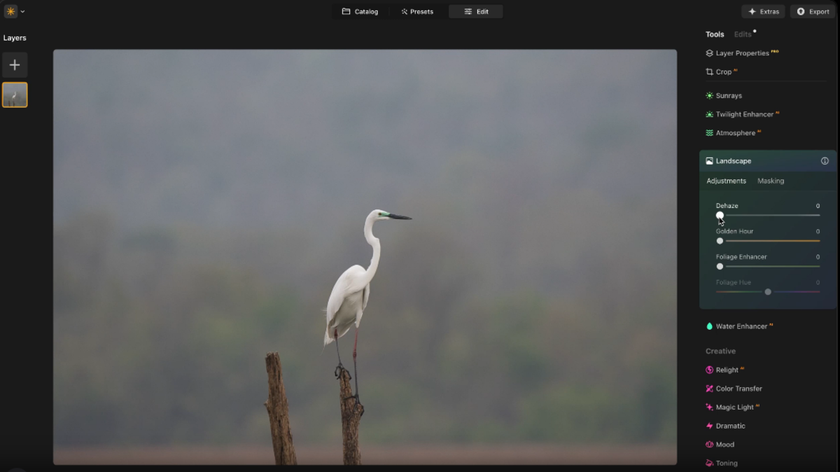
Task: Expand the Sunrays tool label
Action: tap(729, 95)
